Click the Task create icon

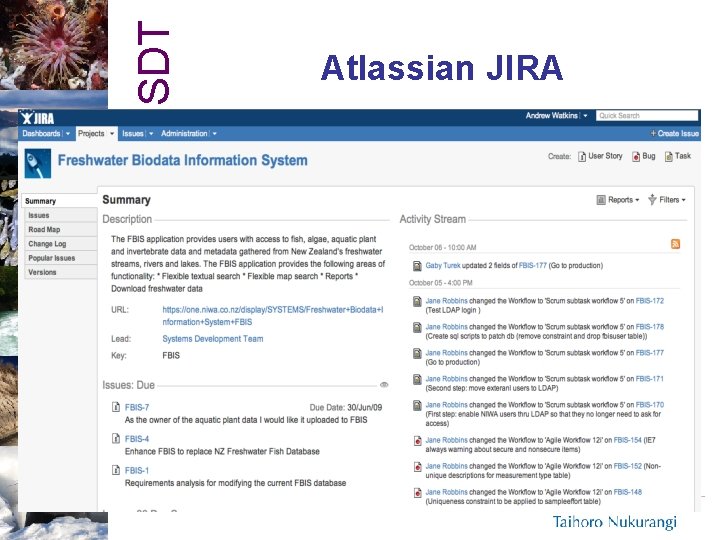coord(668,157)
